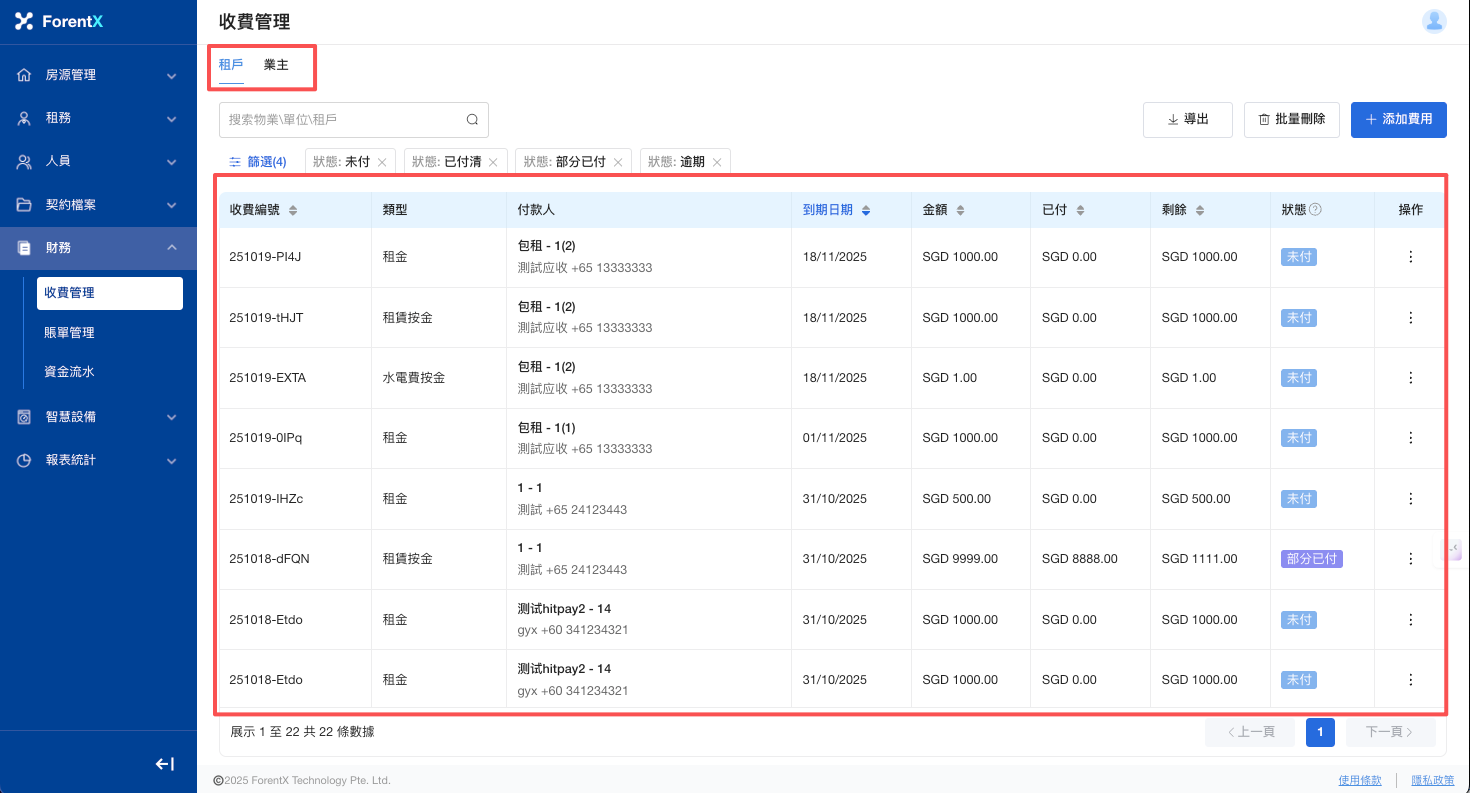This screenshot has height=793, width=1470.
Task: Expand the 智慧設備 sidebar menu
Action: click(98, 417)
